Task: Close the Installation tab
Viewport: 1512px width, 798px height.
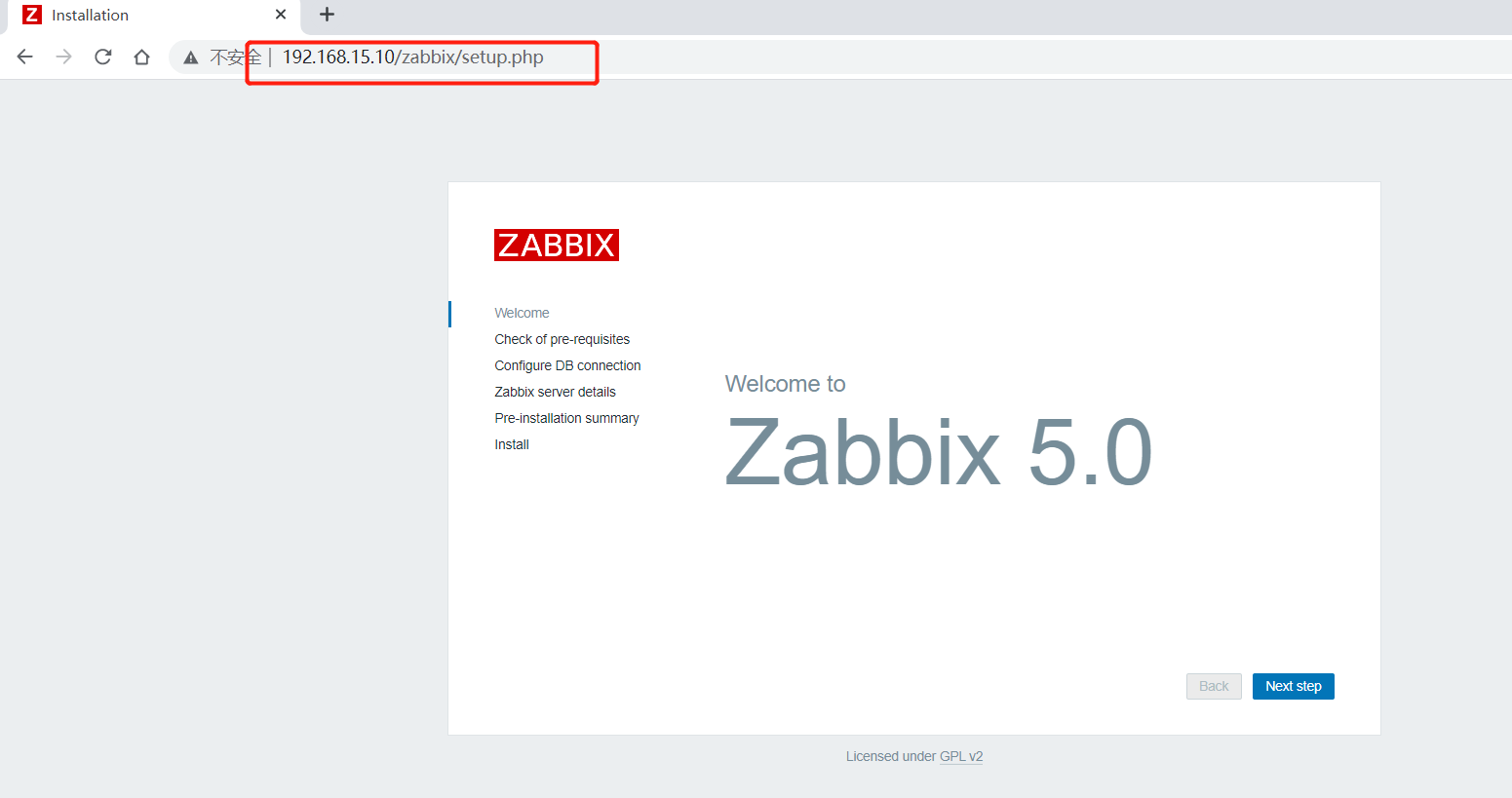Action: (x=281, y=15)
